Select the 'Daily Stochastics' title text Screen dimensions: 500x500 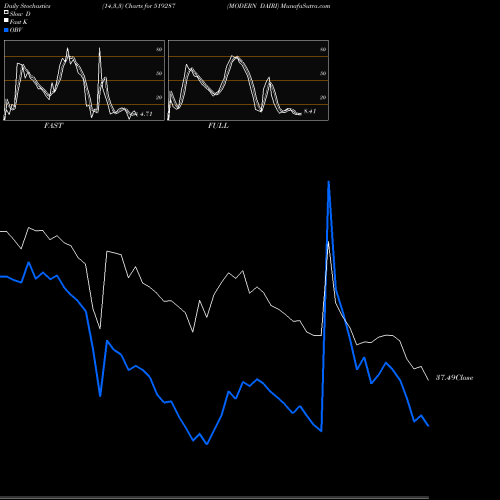coord(27,6)
